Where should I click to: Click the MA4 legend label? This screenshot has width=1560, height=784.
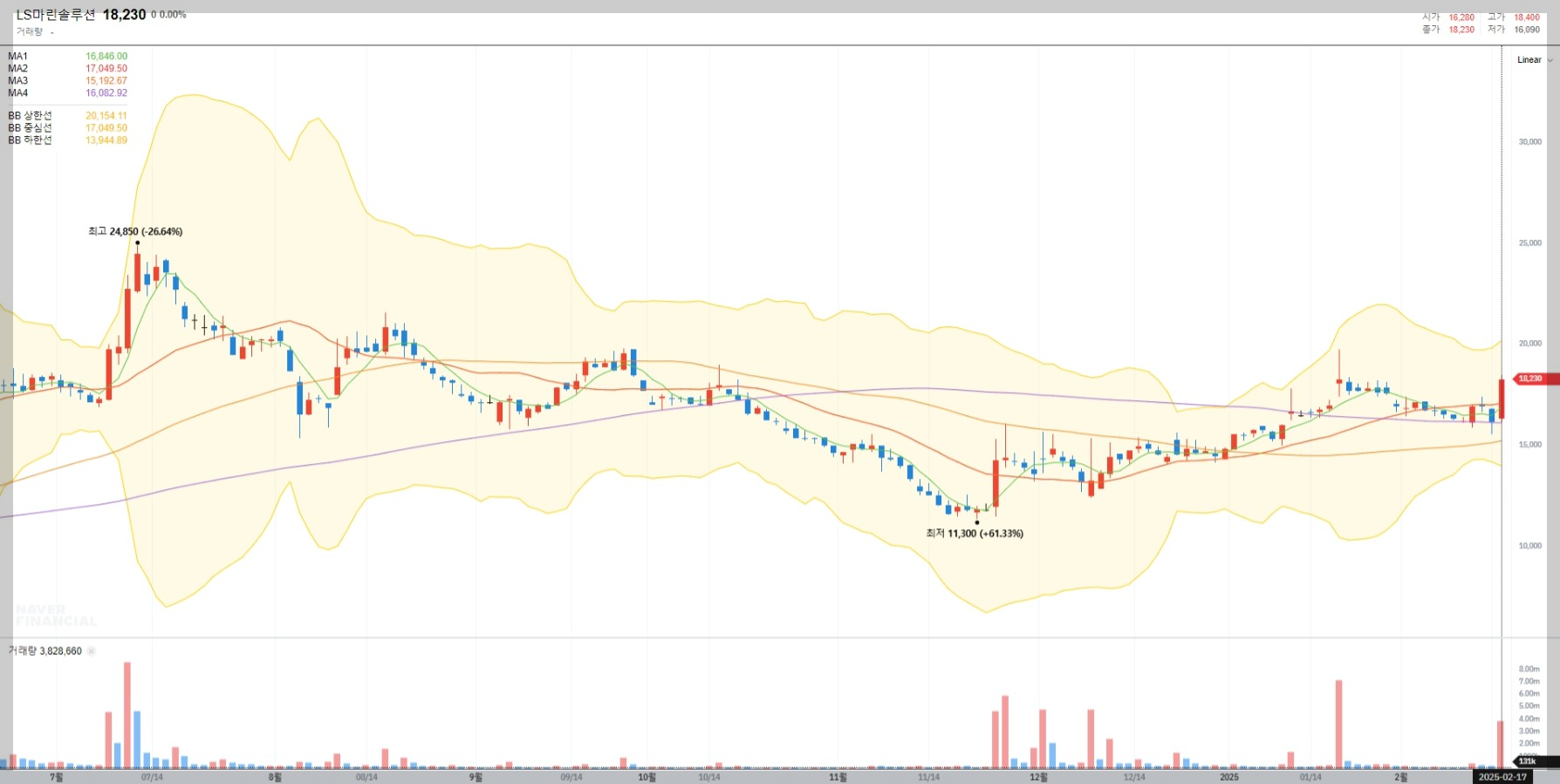pyautogui.click(x=17, y=92)
